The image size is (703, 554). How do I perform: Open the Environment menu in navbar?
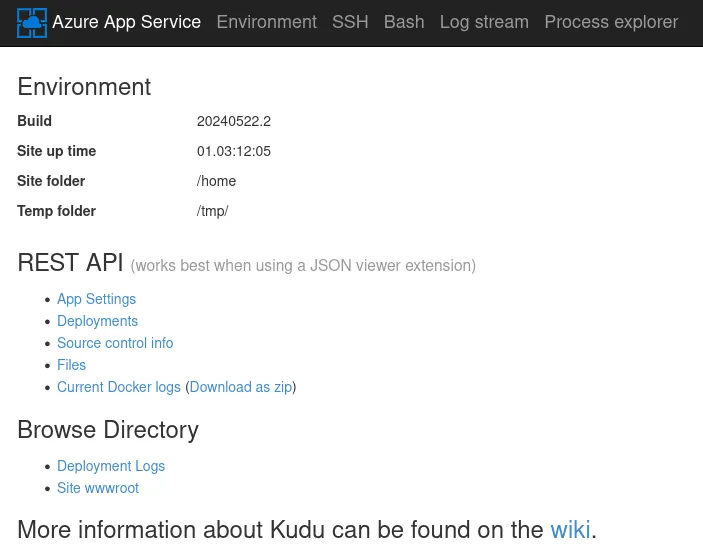pos(266,22)
